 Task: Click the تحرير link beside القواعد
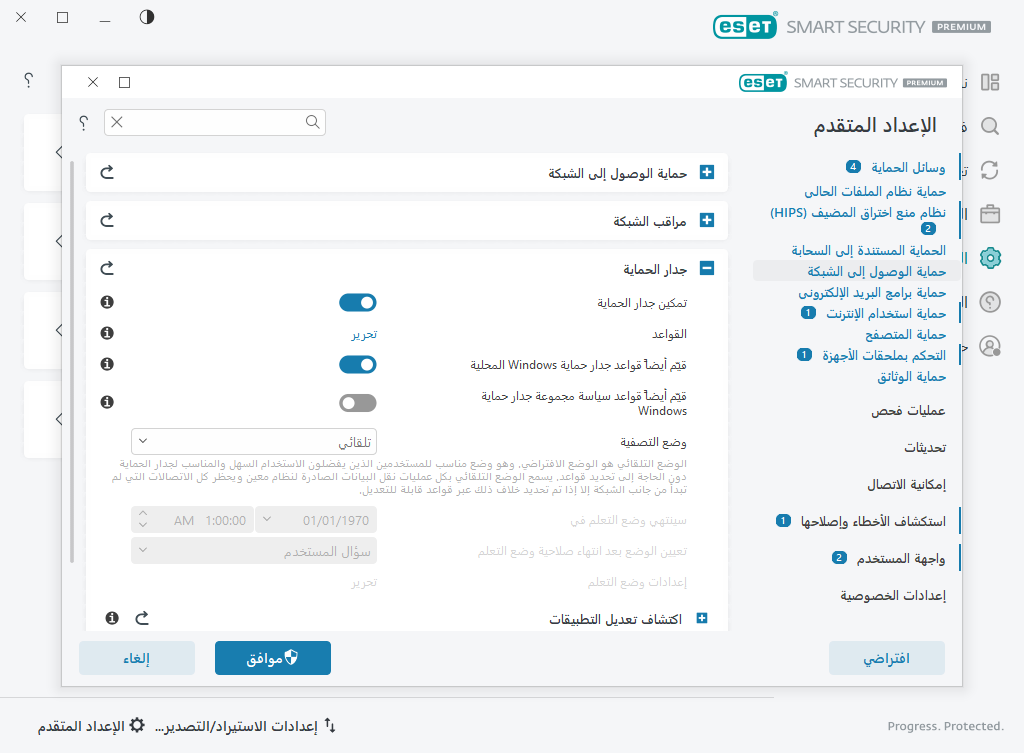(x=364, y=333)
